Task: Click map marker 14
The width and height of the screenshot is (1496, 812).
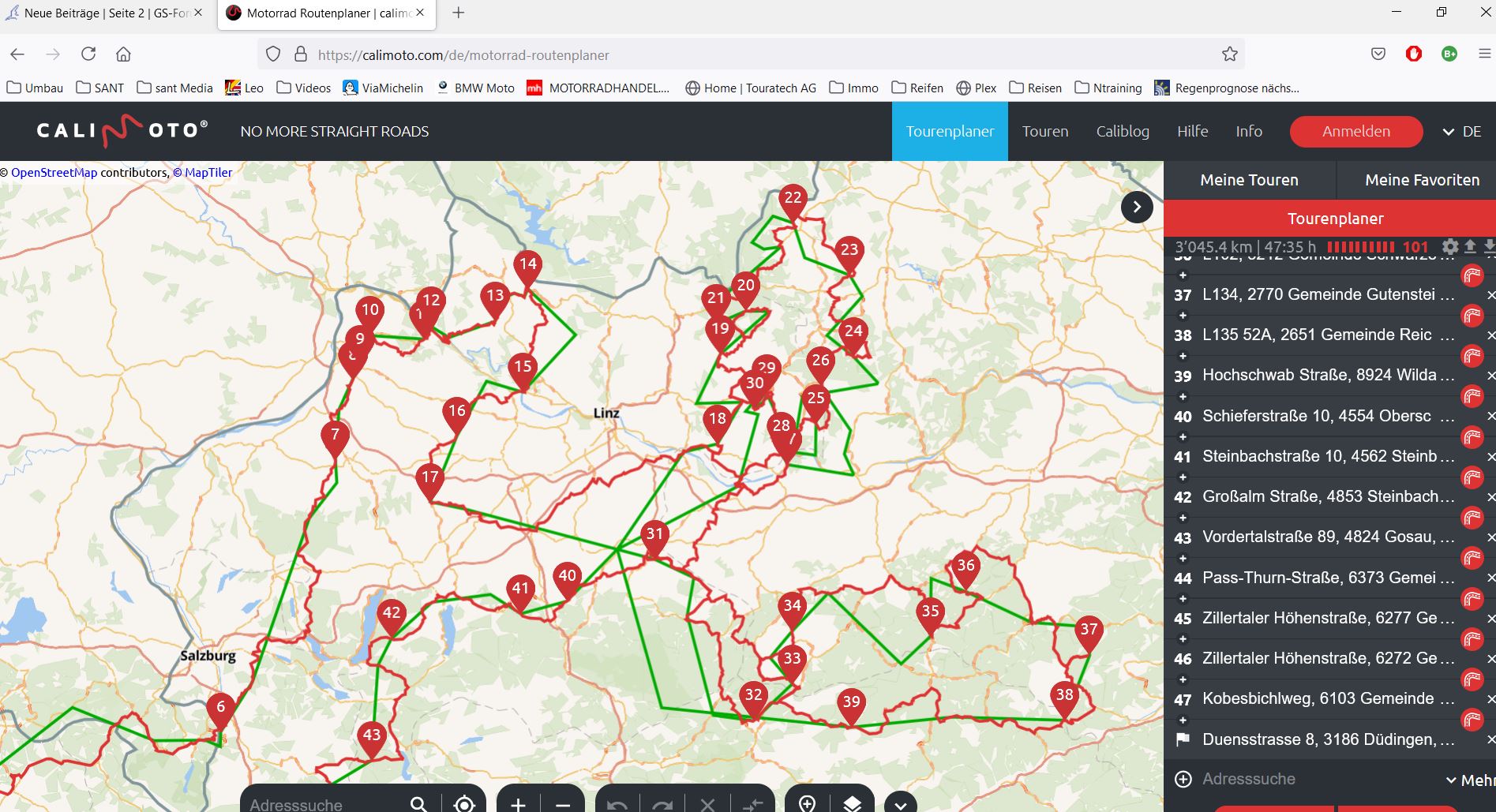Action: (x=527, y=269)
